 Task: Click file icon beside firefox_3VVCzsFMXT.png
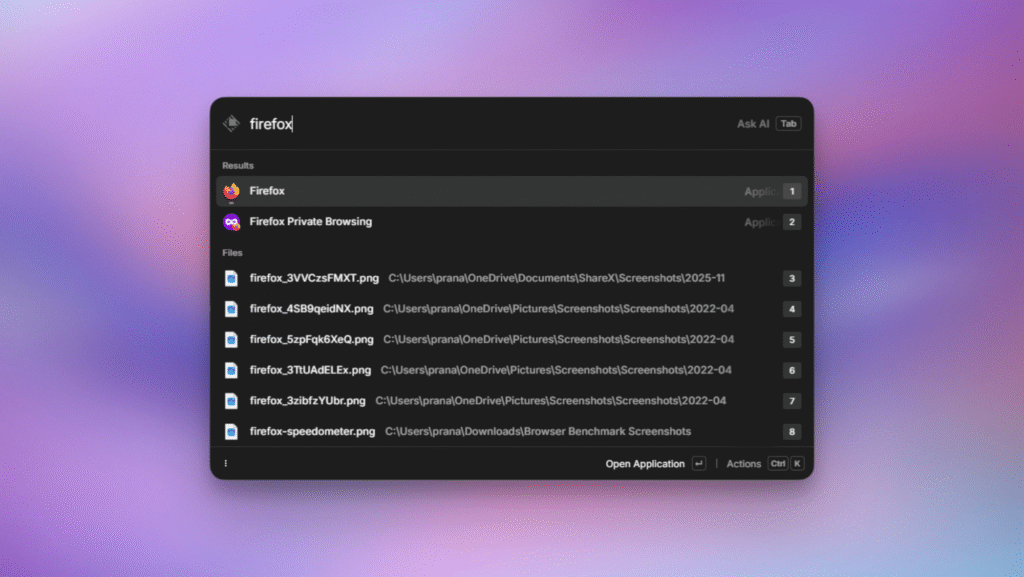(x=231, y=278)
